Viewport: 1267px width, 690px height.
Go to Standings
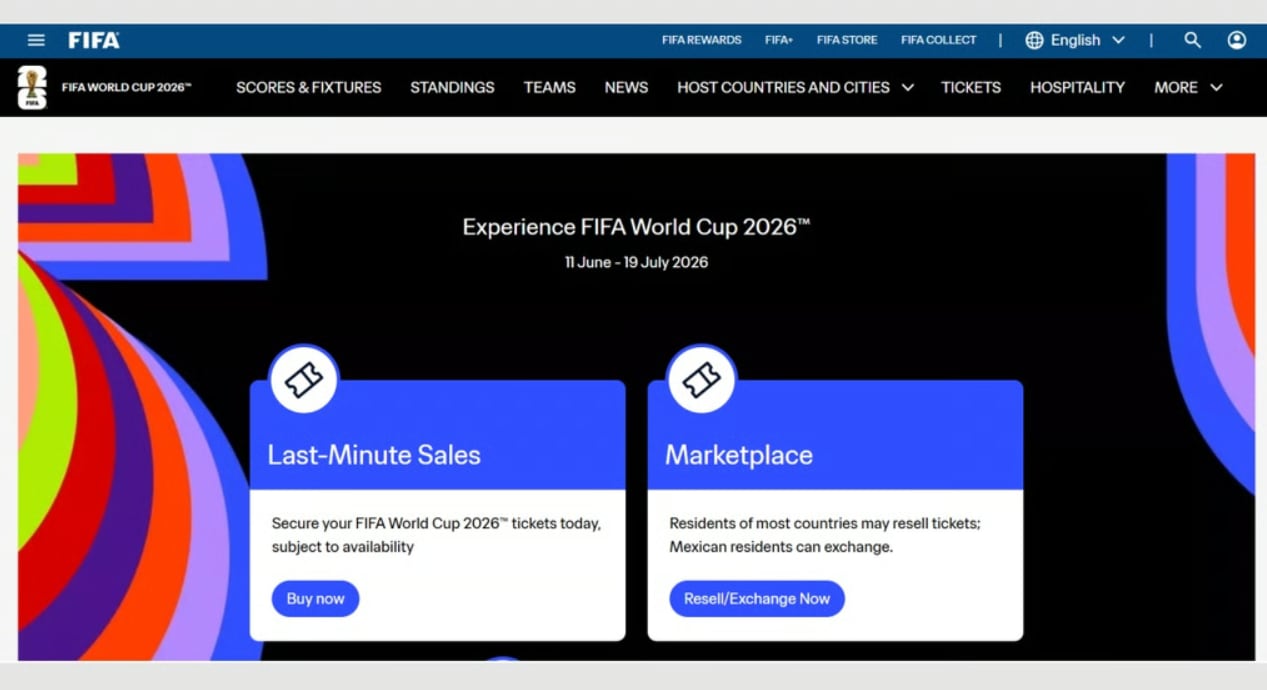pos(452,87)
